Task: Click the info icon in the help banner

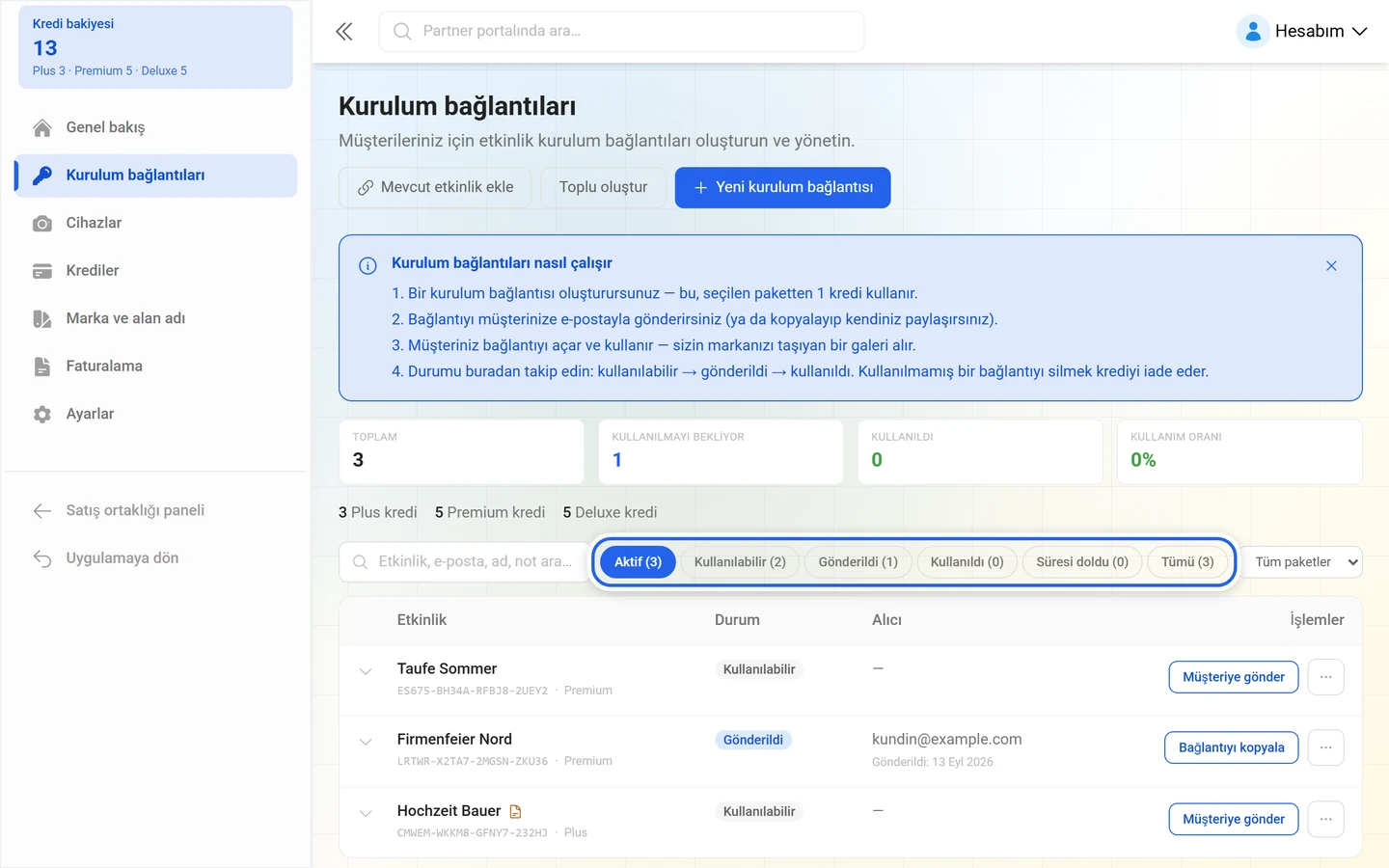Action: [x=368, y=266]
